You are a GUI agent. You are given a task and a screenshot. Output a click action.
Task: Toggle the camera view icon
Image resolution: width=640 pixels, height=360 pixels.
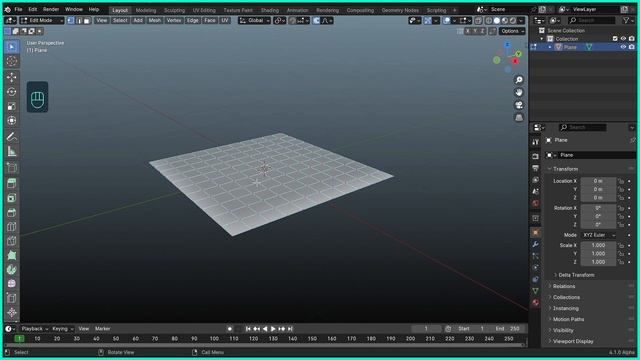click(519, 105)
